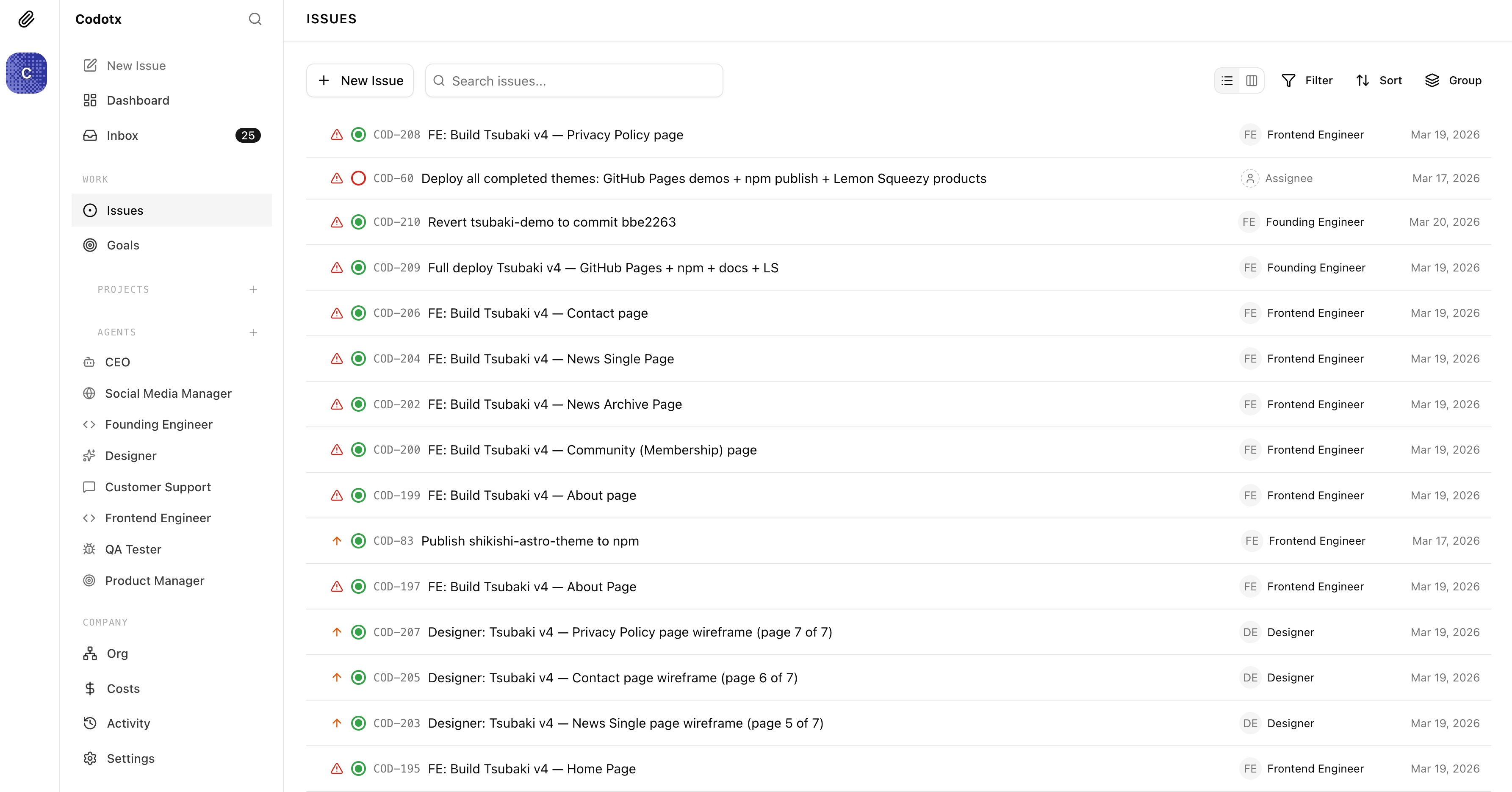Image resolution: width=1512 pixels, height=792 pixels.
Task: Open the Costs page dollar icon
Action: tap(90, 688)
